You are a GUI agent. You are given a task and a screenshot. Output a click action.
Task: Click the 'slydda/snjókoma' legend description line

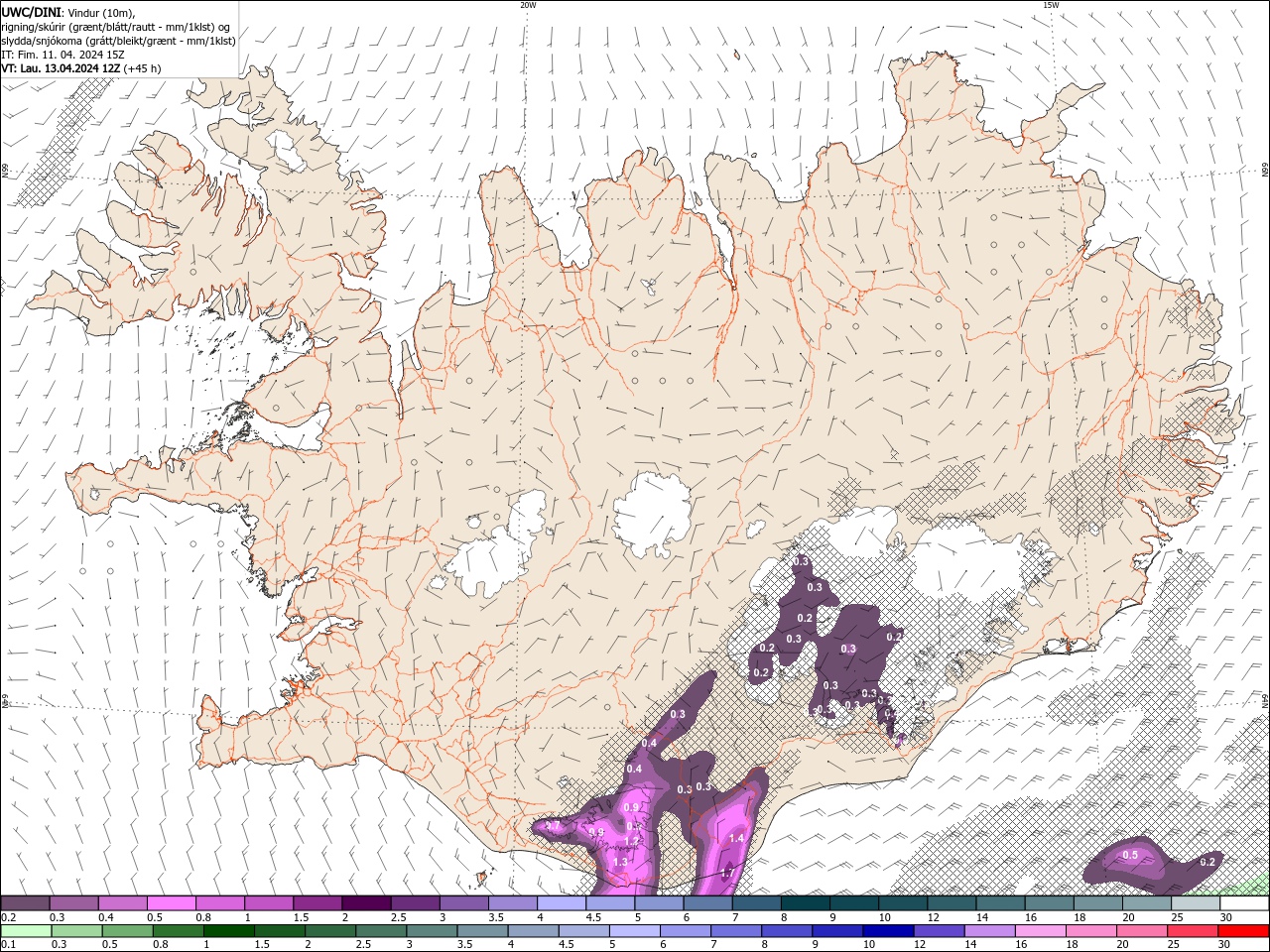(x=119, y=41)
